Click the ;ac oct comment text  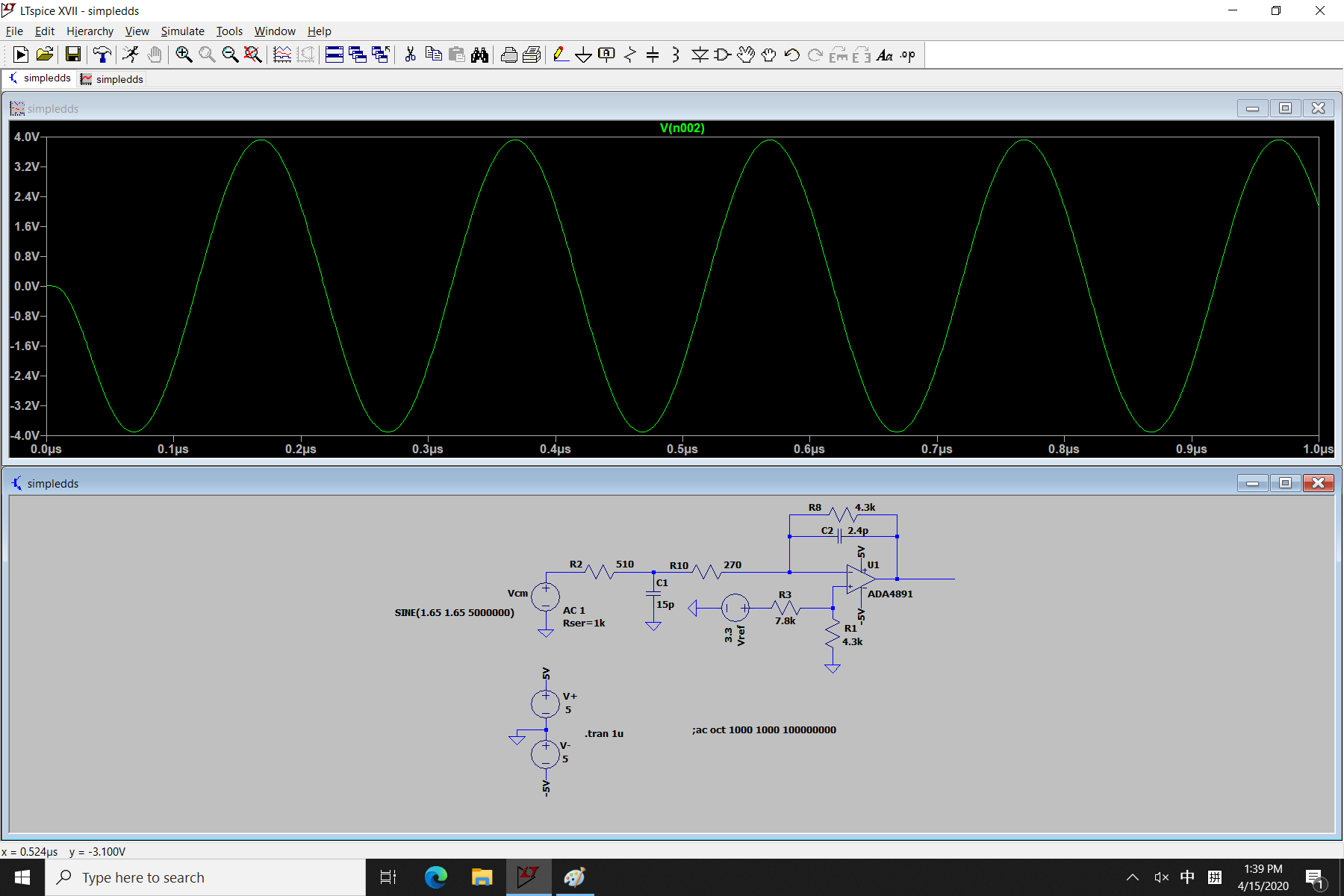click(x=764, y=729)
